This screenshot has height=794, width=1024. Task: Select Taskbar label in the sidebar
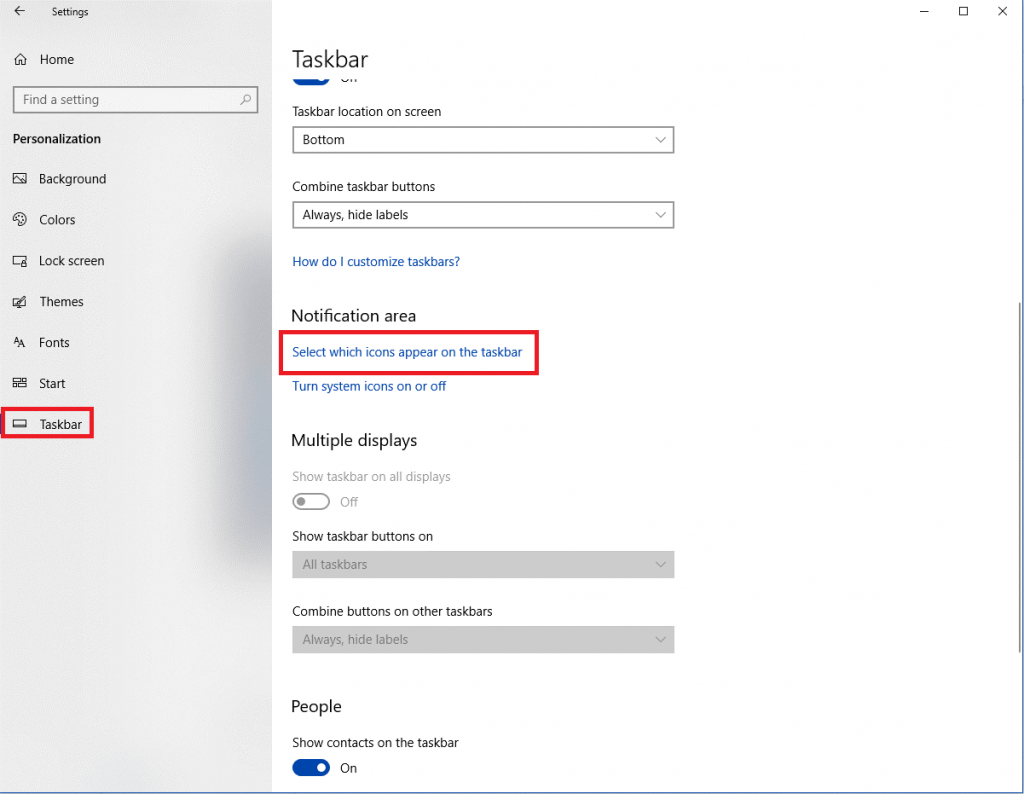point(61,424)
